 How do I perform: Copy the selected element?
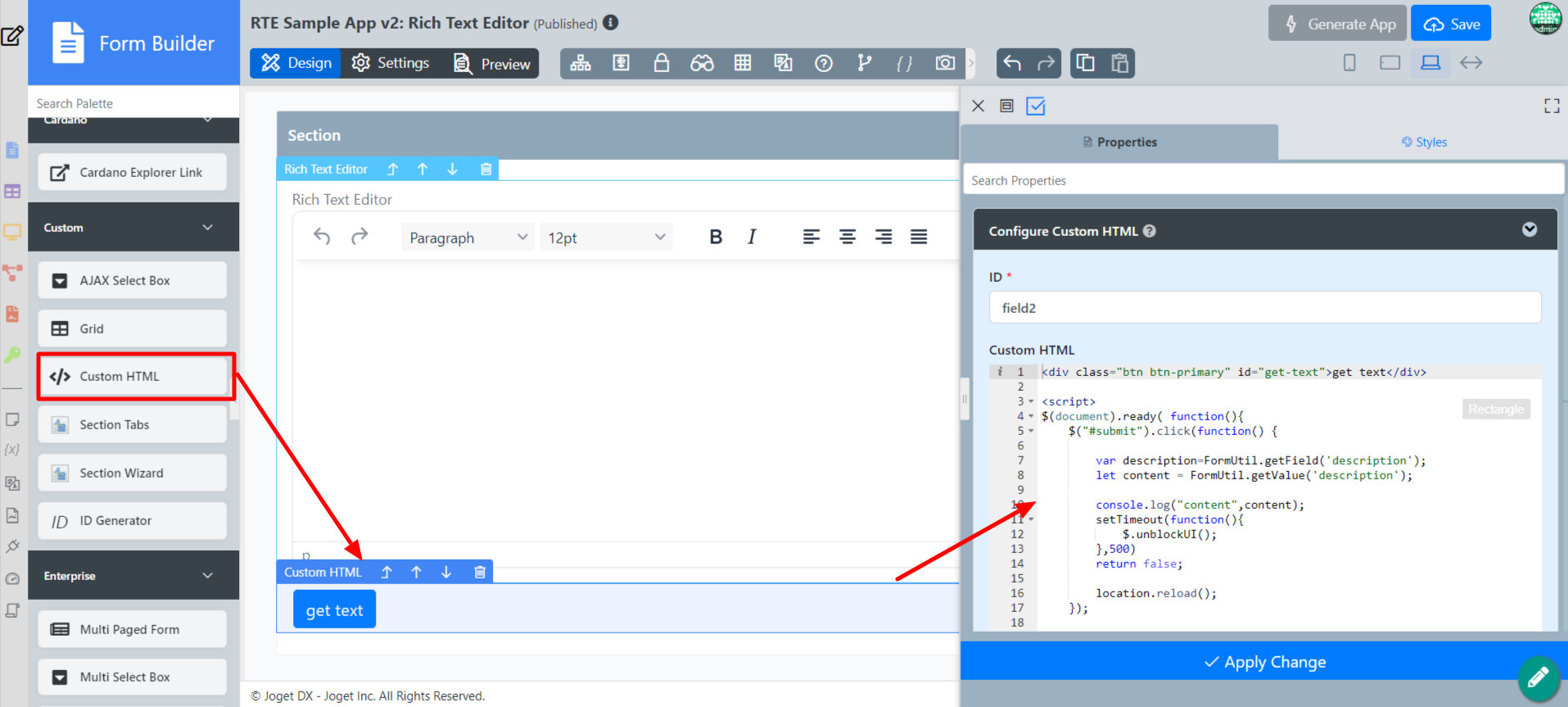[x=1086, y=63]
